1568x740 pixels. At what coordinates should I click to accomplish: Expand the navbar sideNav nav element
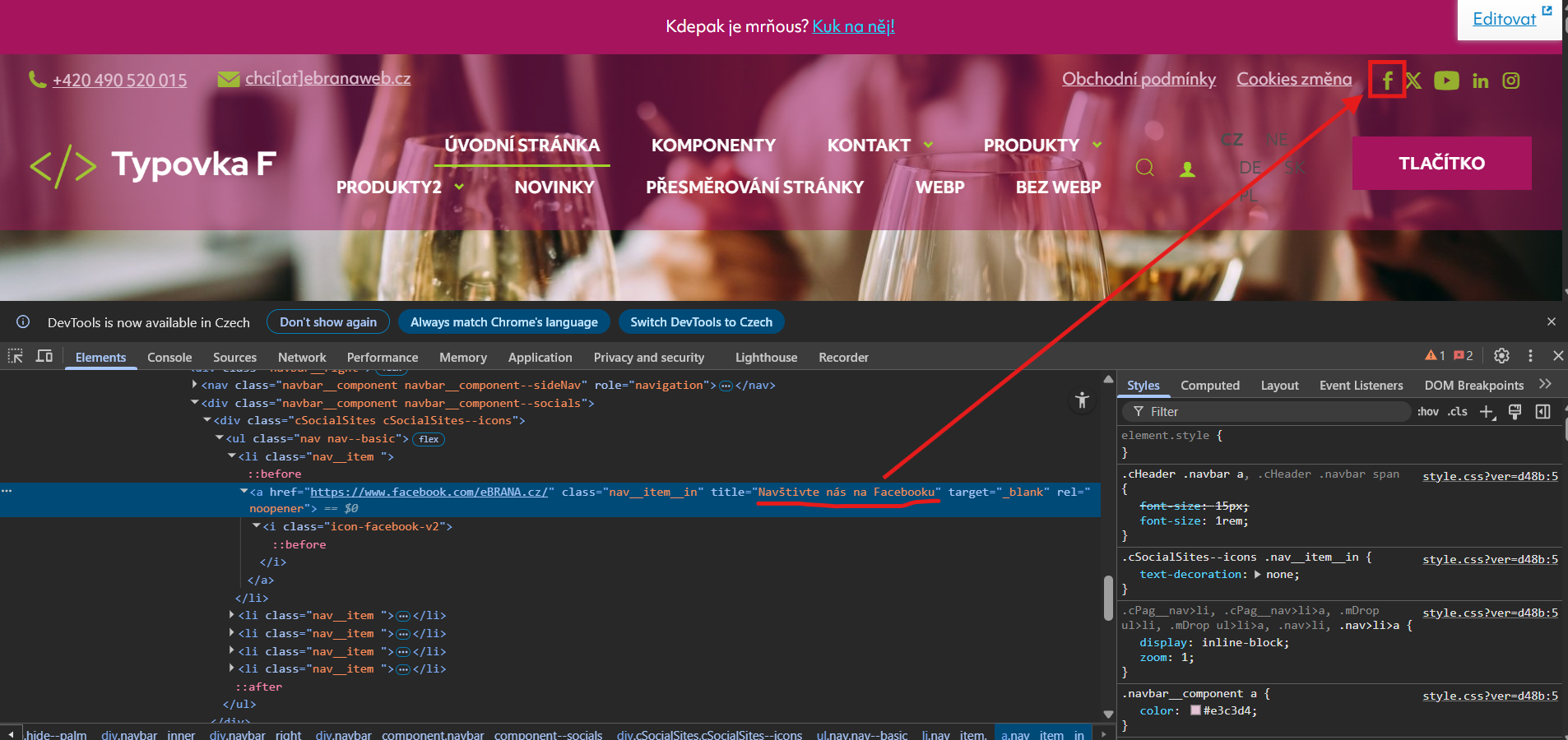195,385
